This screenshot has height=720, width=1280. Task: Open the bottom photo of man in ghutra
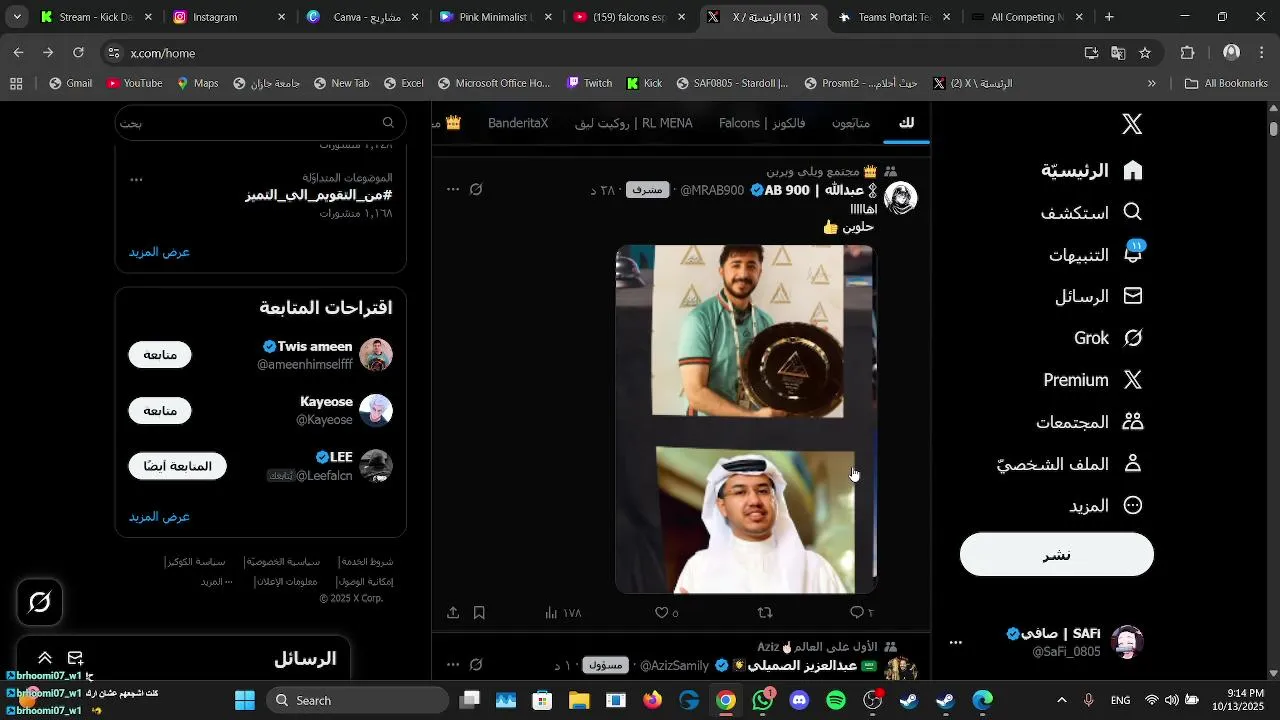[755, 520]
